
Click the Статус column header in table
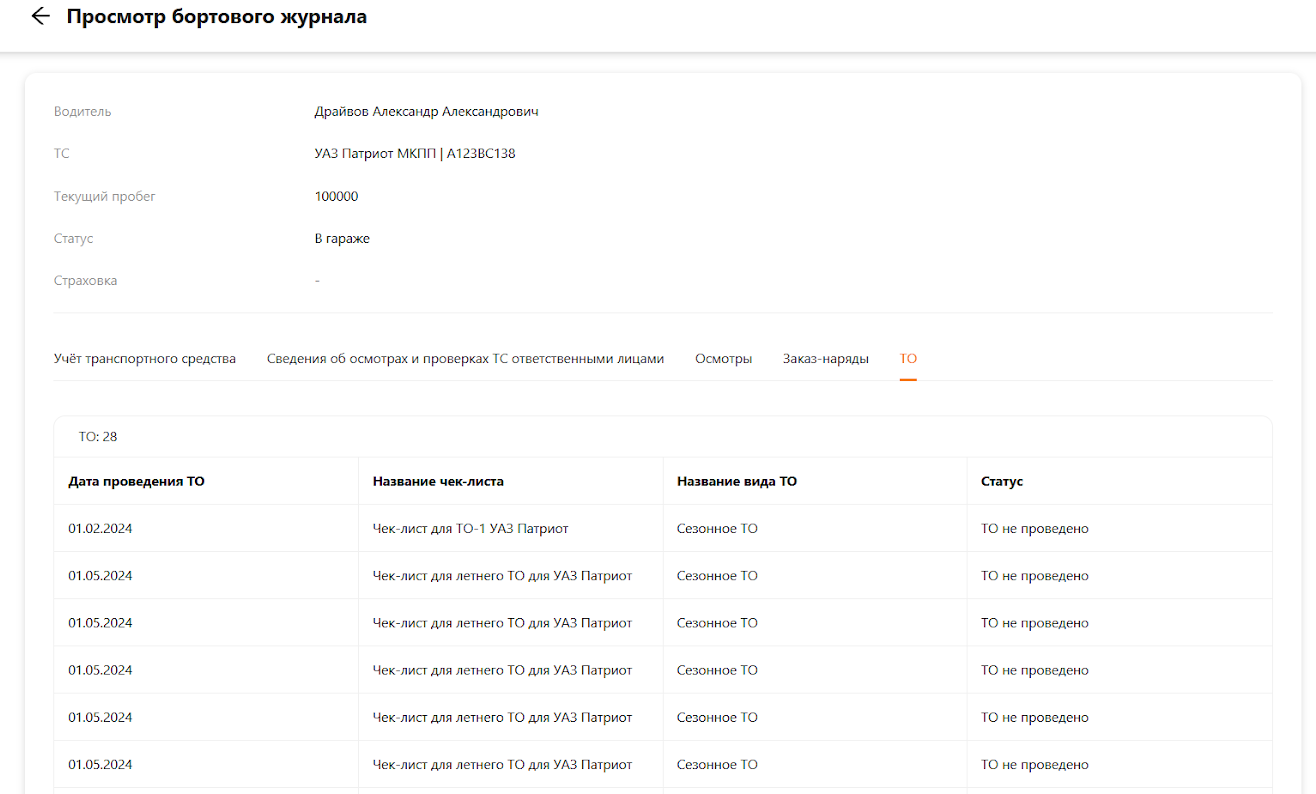[1002, 482]
